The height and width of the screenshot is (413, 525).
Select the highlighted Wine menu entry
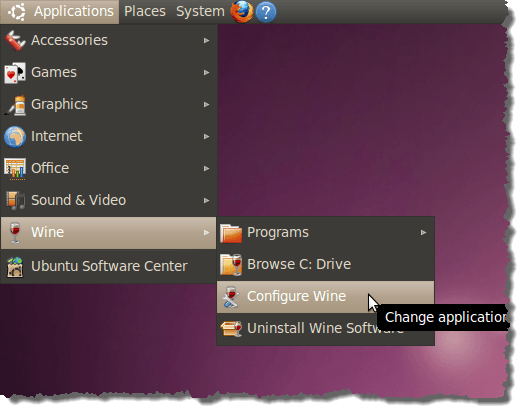pos(108,232)
